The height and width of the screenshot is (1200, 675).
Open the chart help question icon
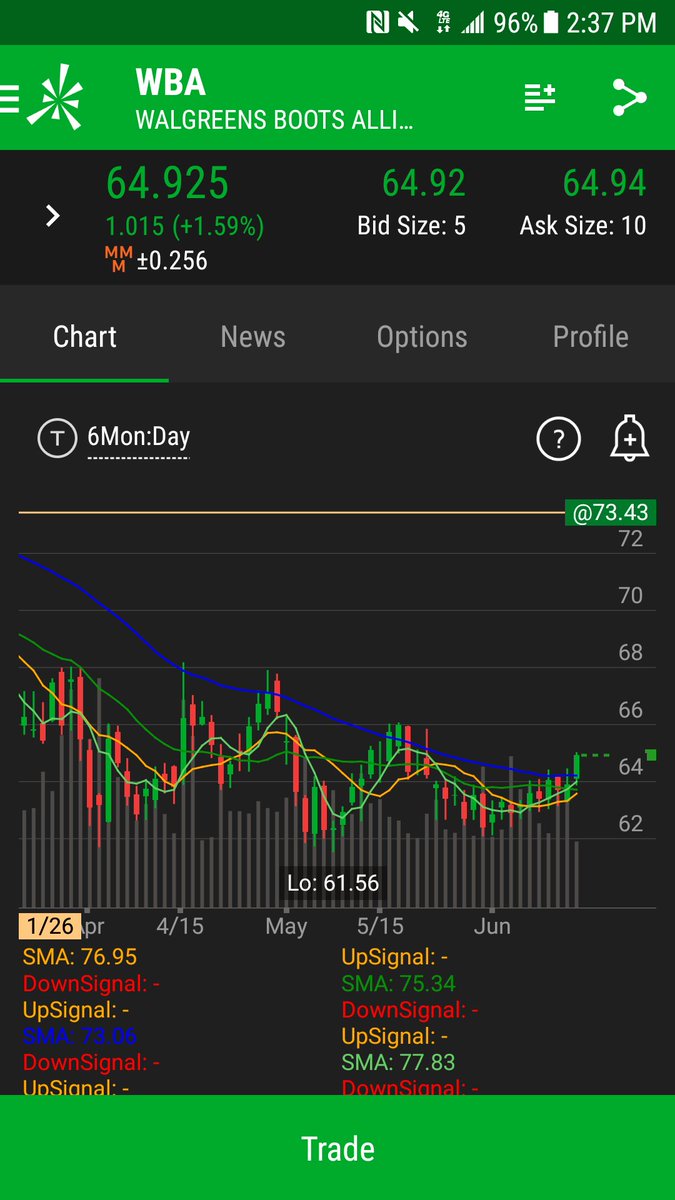tap(558, 438)
